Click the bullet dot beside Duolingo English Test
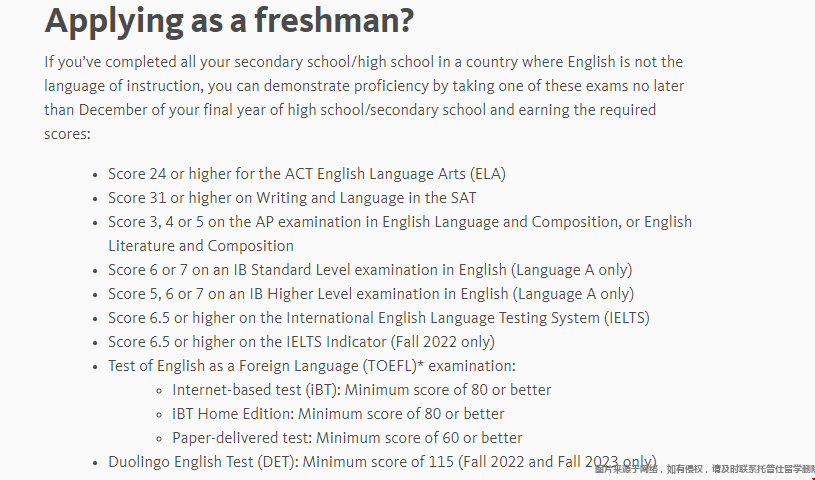 point(95,463)
